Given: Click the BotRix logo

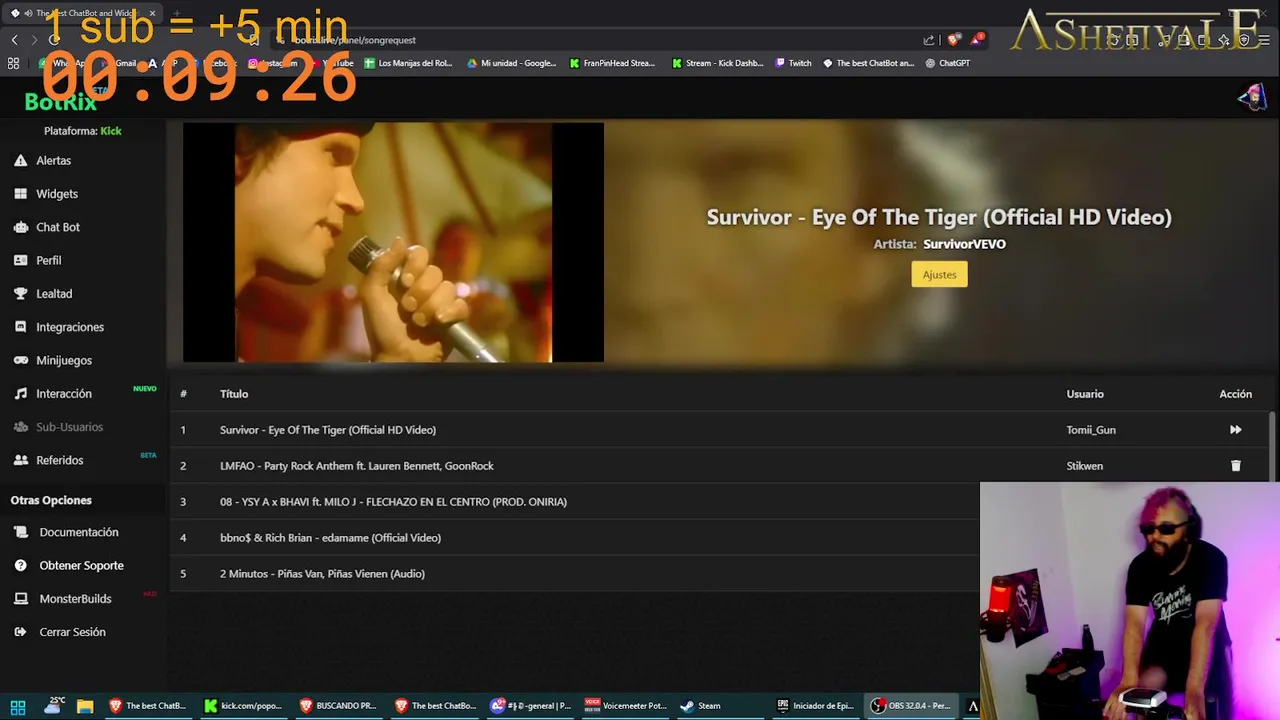Looking at the screenshot, I should (61, 101).
